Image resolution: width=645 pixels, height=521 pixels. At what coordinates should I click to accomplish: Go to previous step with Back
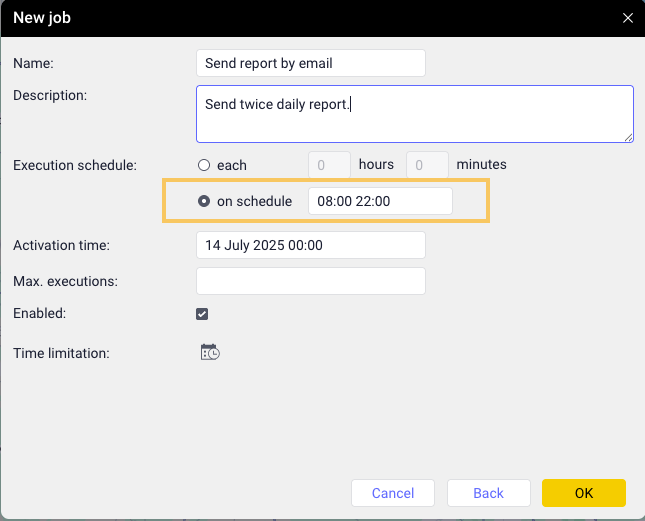[488, 493]
